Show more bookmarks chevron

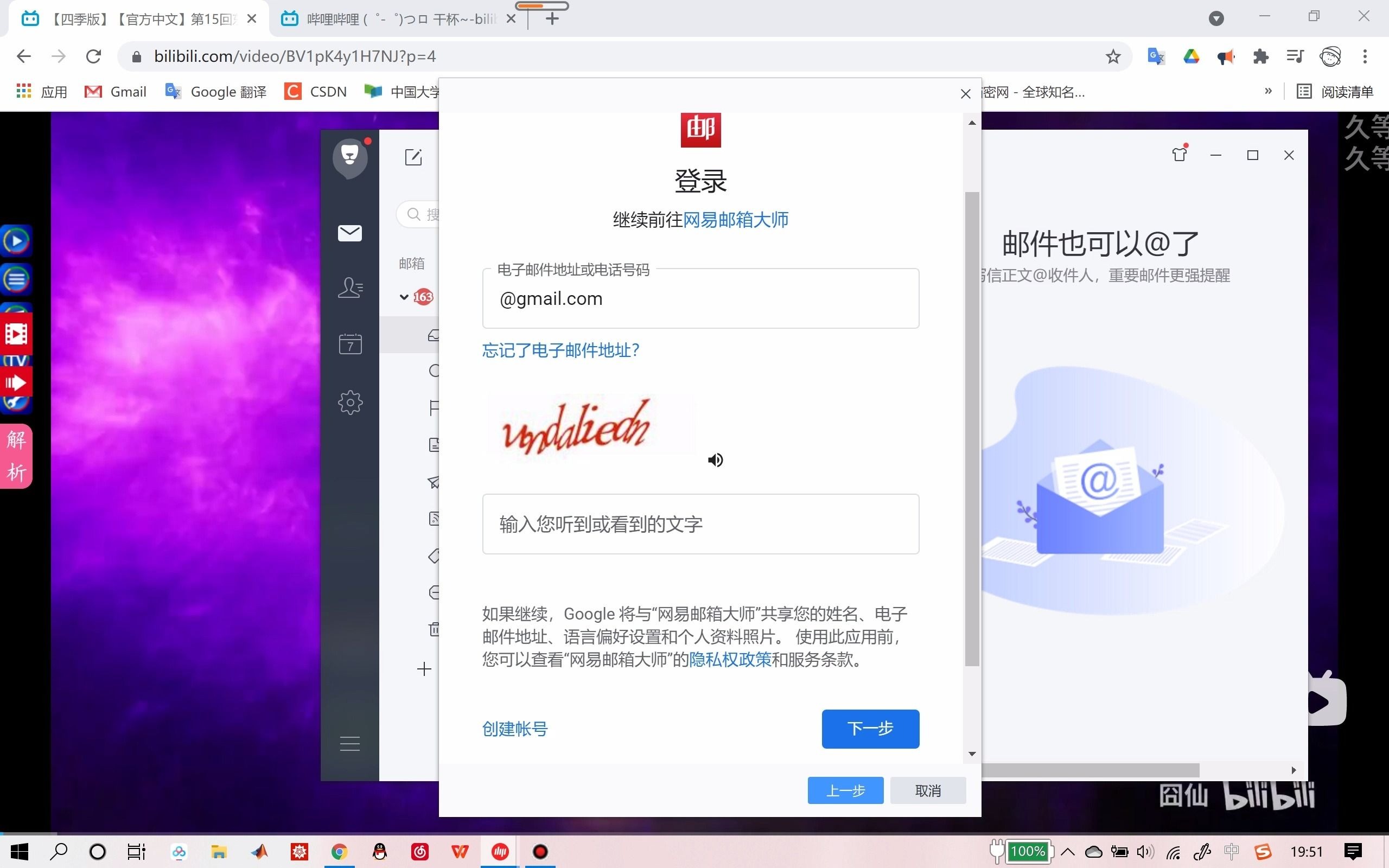click(x=1268, y=91)
